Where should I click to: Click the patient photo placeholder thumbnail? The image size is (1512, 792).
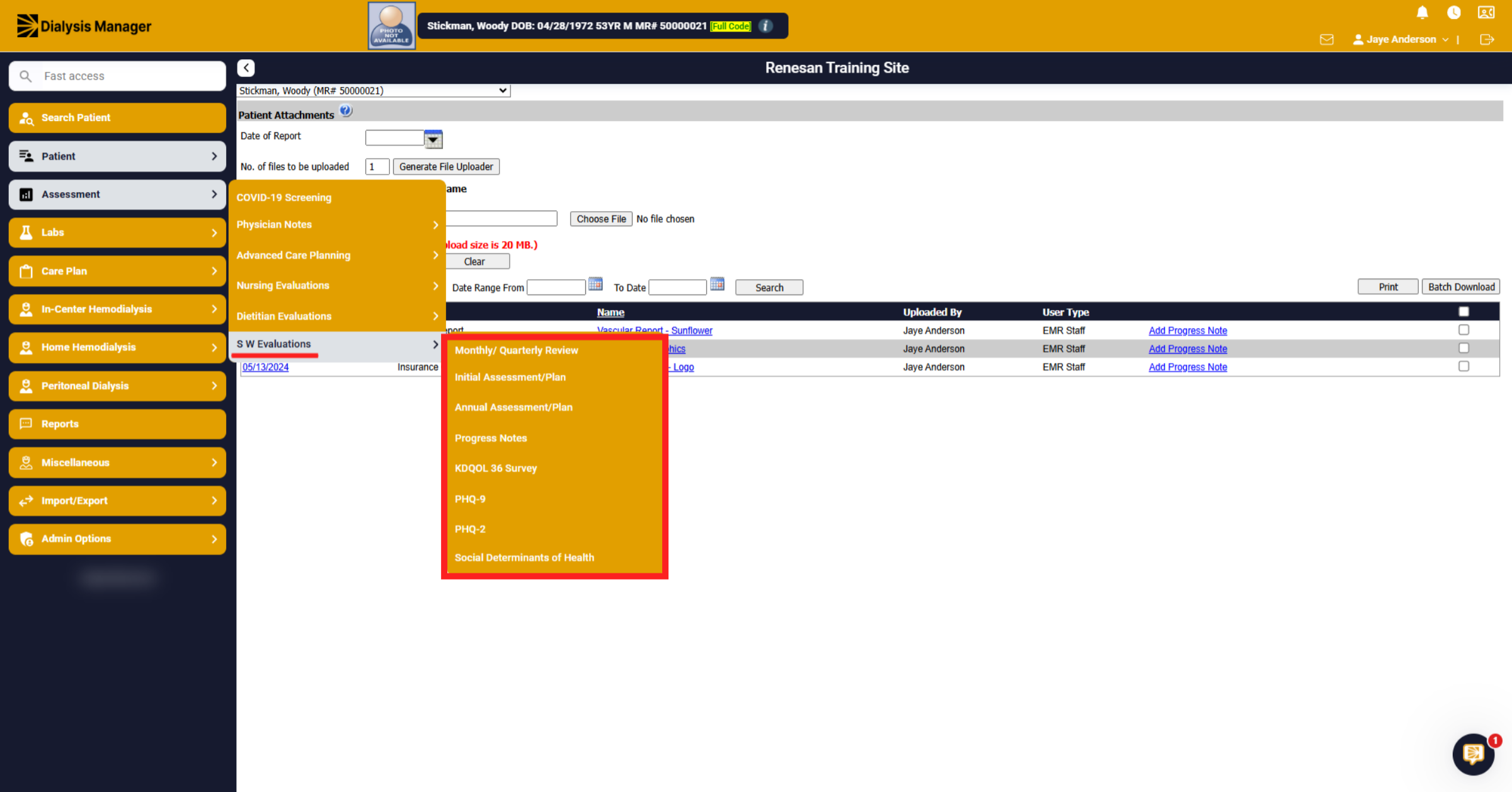click(x=391, y=26)
